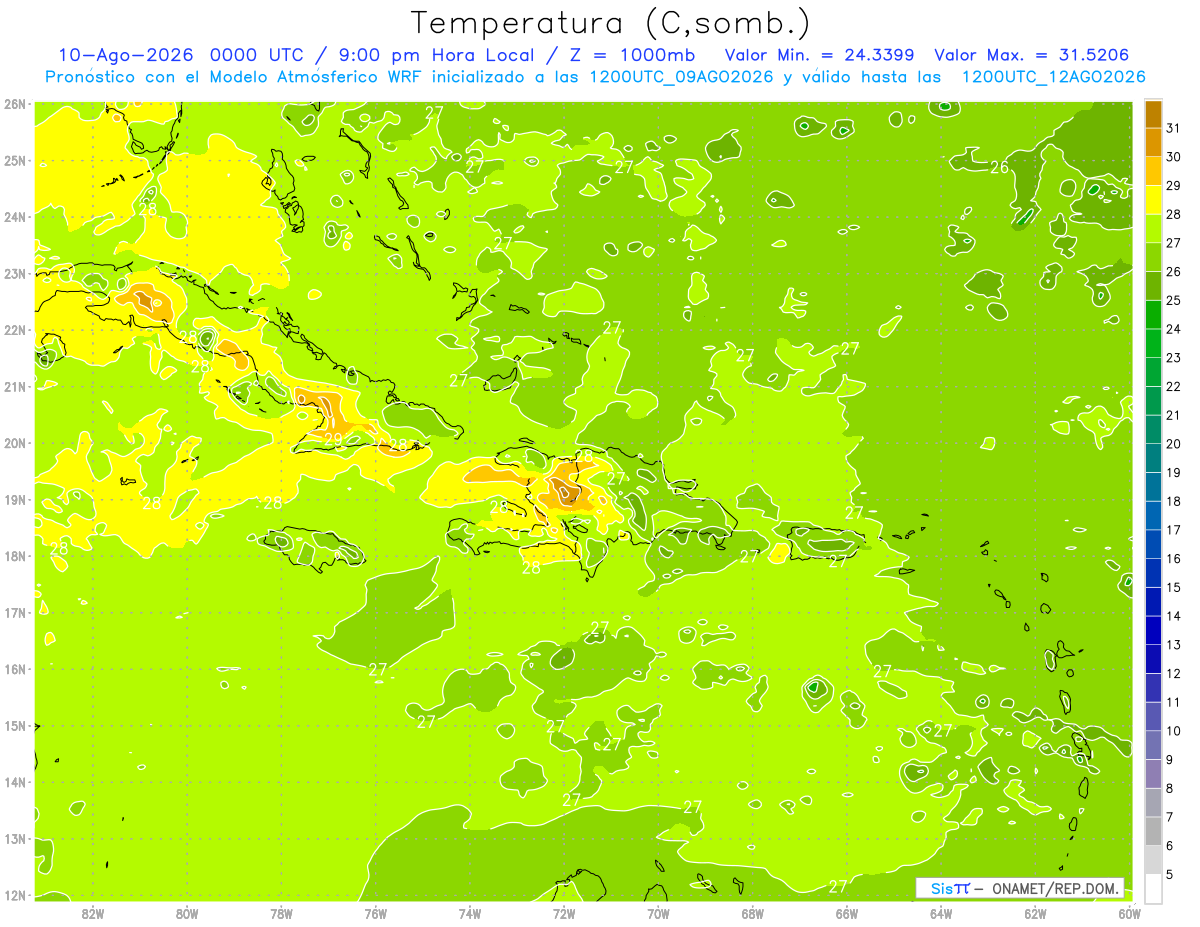Image resolution: width=1200 pixels, height=927 pixels.
Task: Click the '15N' latitude axis label
Action: 15,725
